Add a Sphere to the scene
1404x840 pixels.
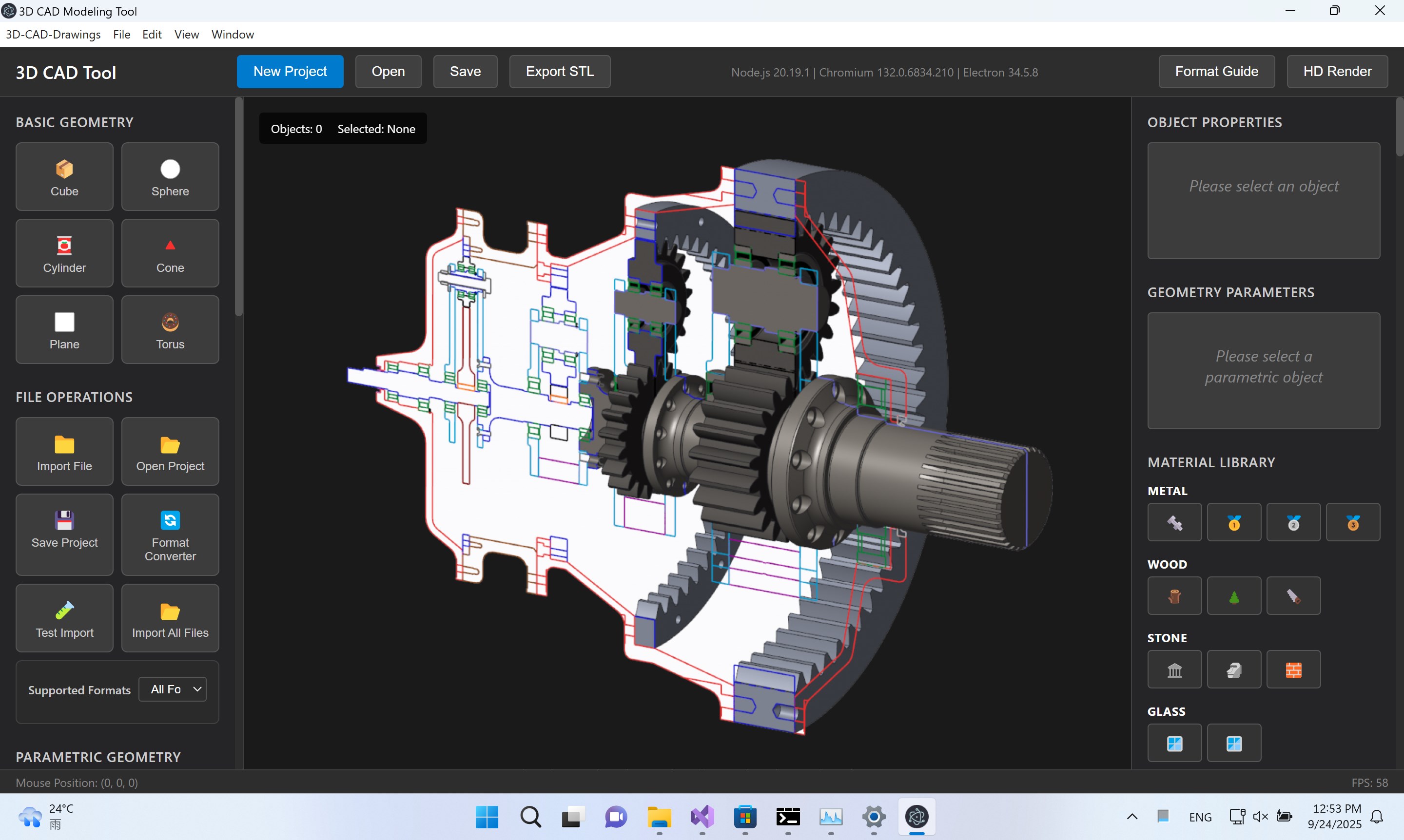coord(170,176)
